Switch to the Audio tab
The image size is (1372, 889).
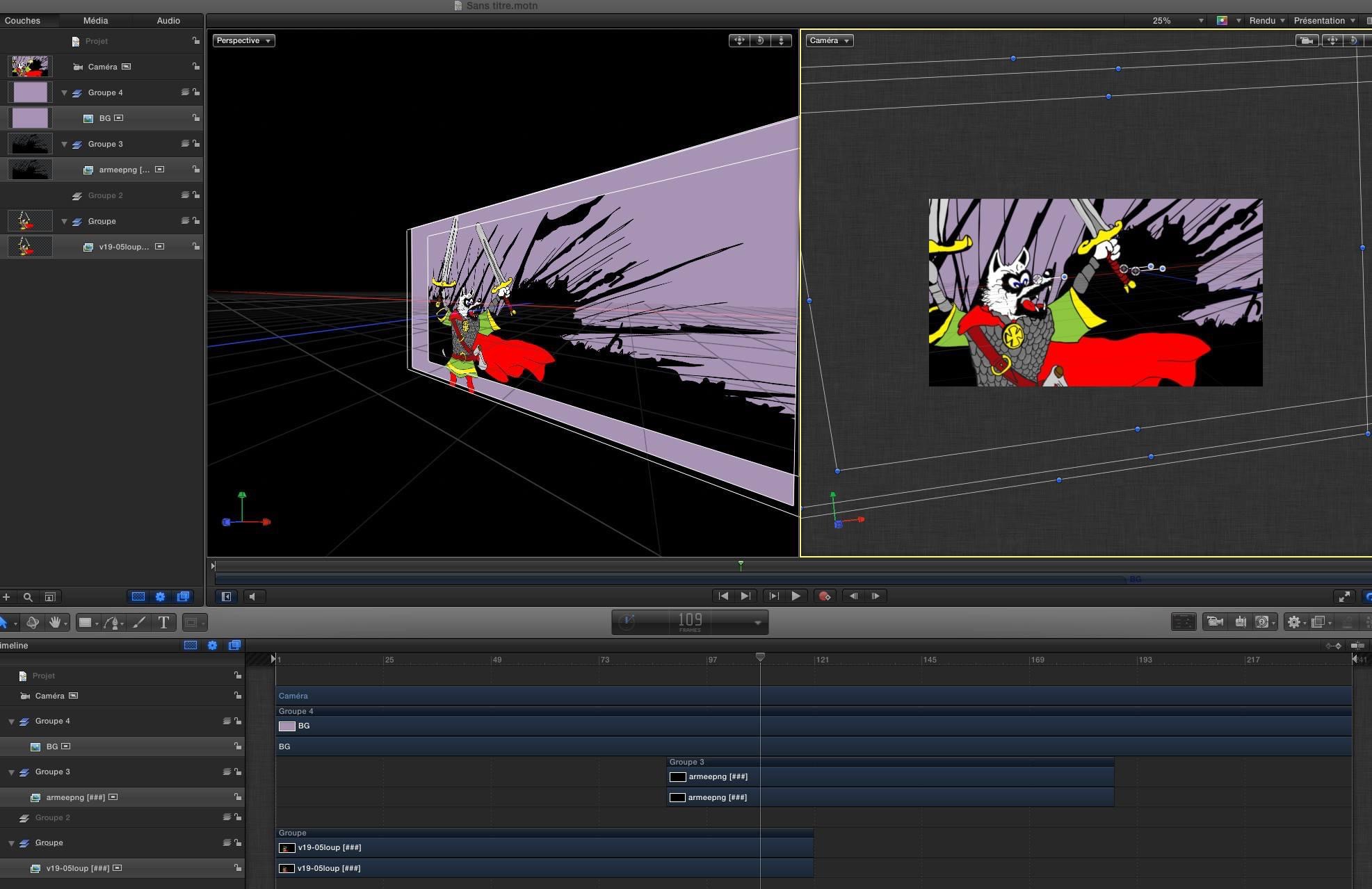(168, 20)
